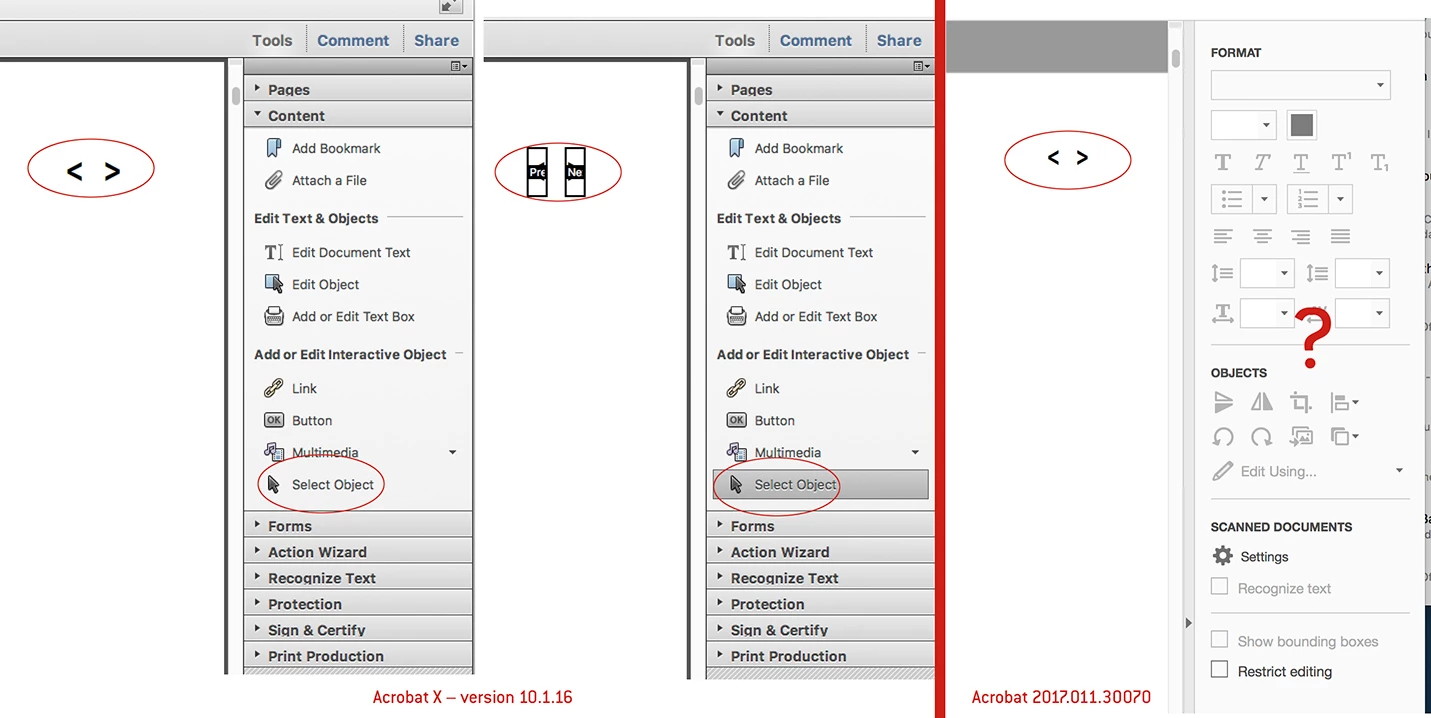The width and height of the screenshot is (1431, 718).
Task: Activate Select Object in the left Acrobat X panel
Action: (x=320, y=484)
